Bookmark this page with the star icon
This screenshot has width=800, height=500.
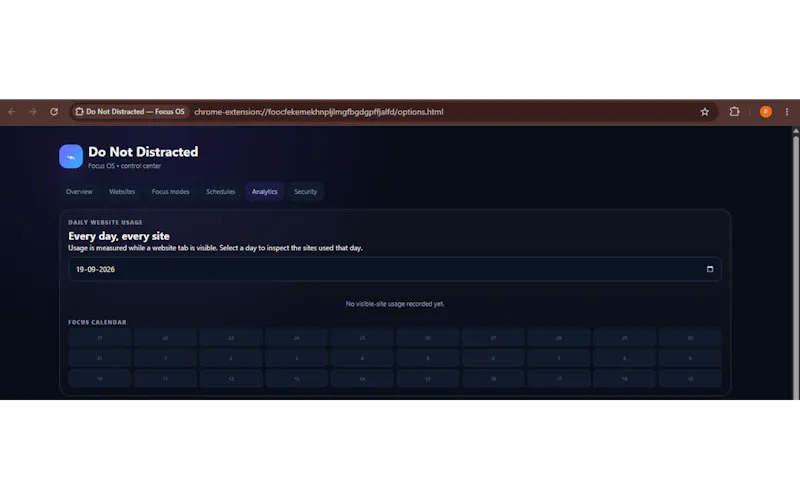click(x=705, y=112)
